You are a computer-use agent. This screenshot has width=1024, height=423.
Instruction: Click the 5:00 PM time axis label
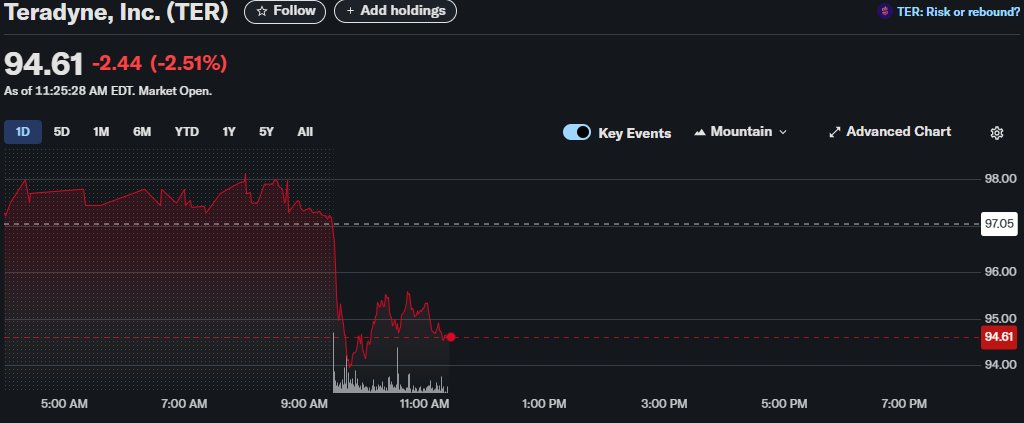(784, 404)
